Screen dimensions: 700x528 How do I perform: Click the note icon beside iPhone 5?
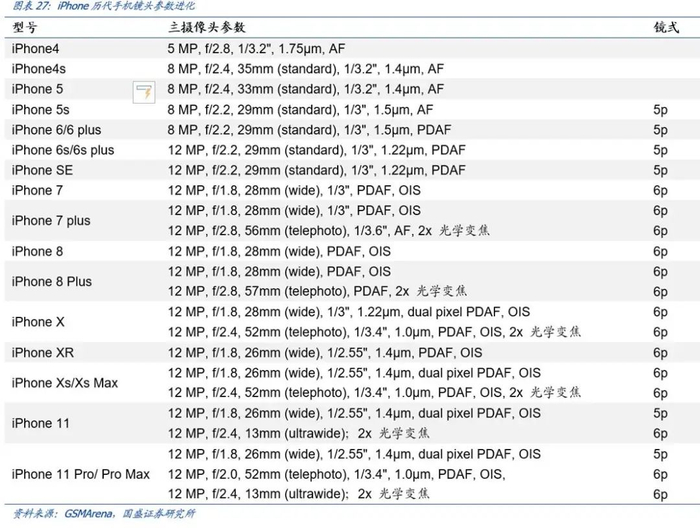pos(144,92)
